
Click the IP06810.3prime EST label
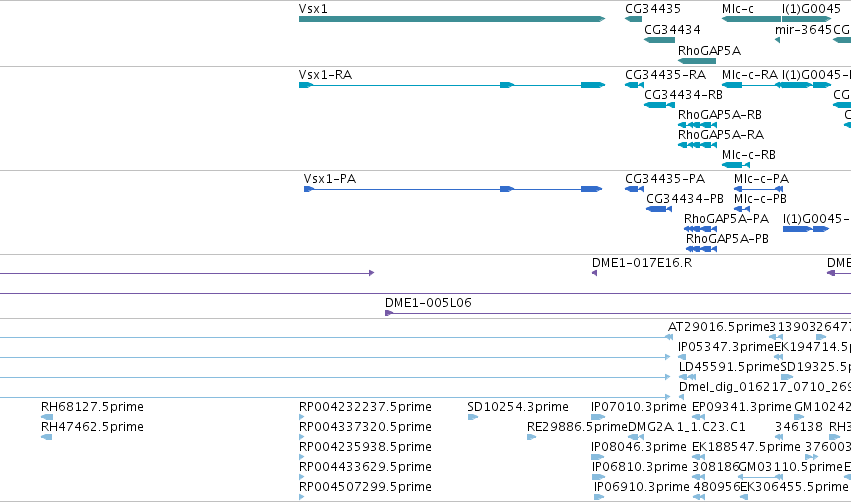pos(640,467)
